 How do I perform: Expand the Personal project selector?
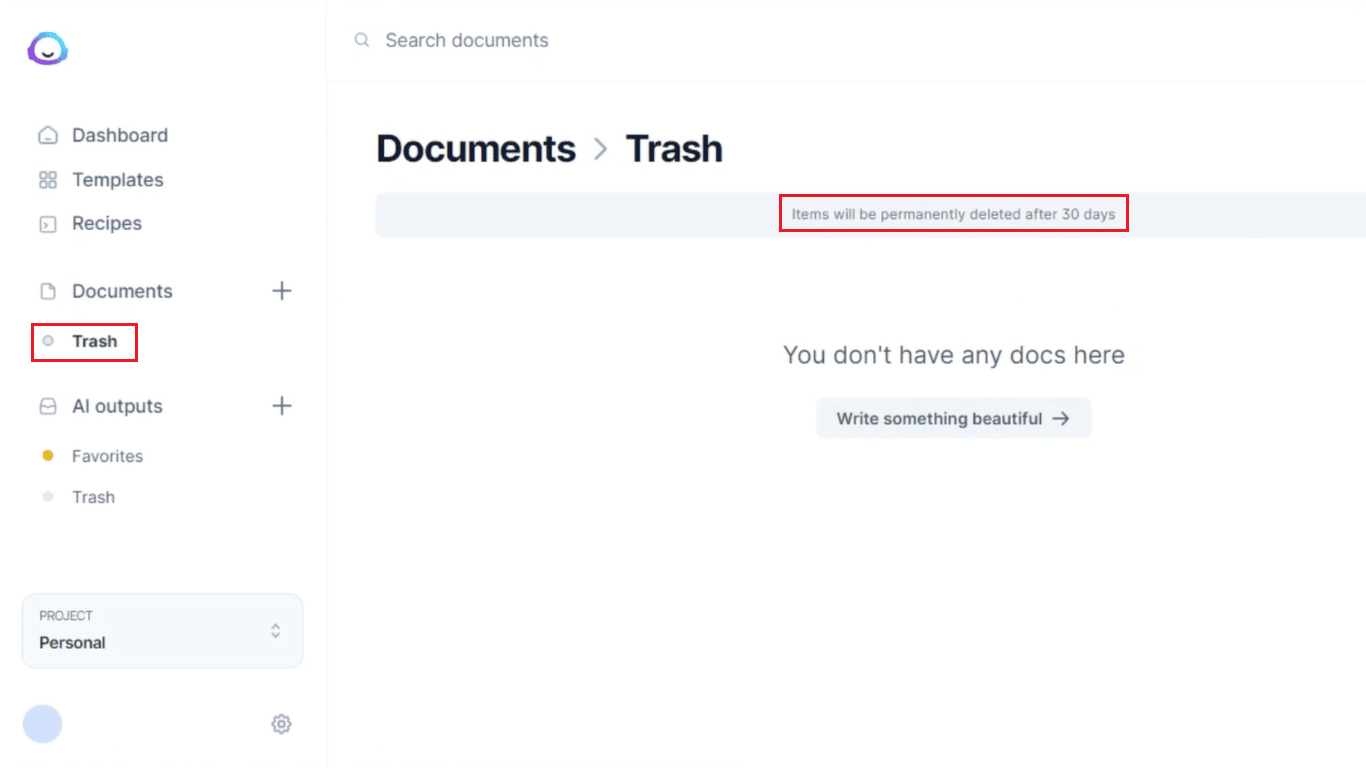pos(162,631)
